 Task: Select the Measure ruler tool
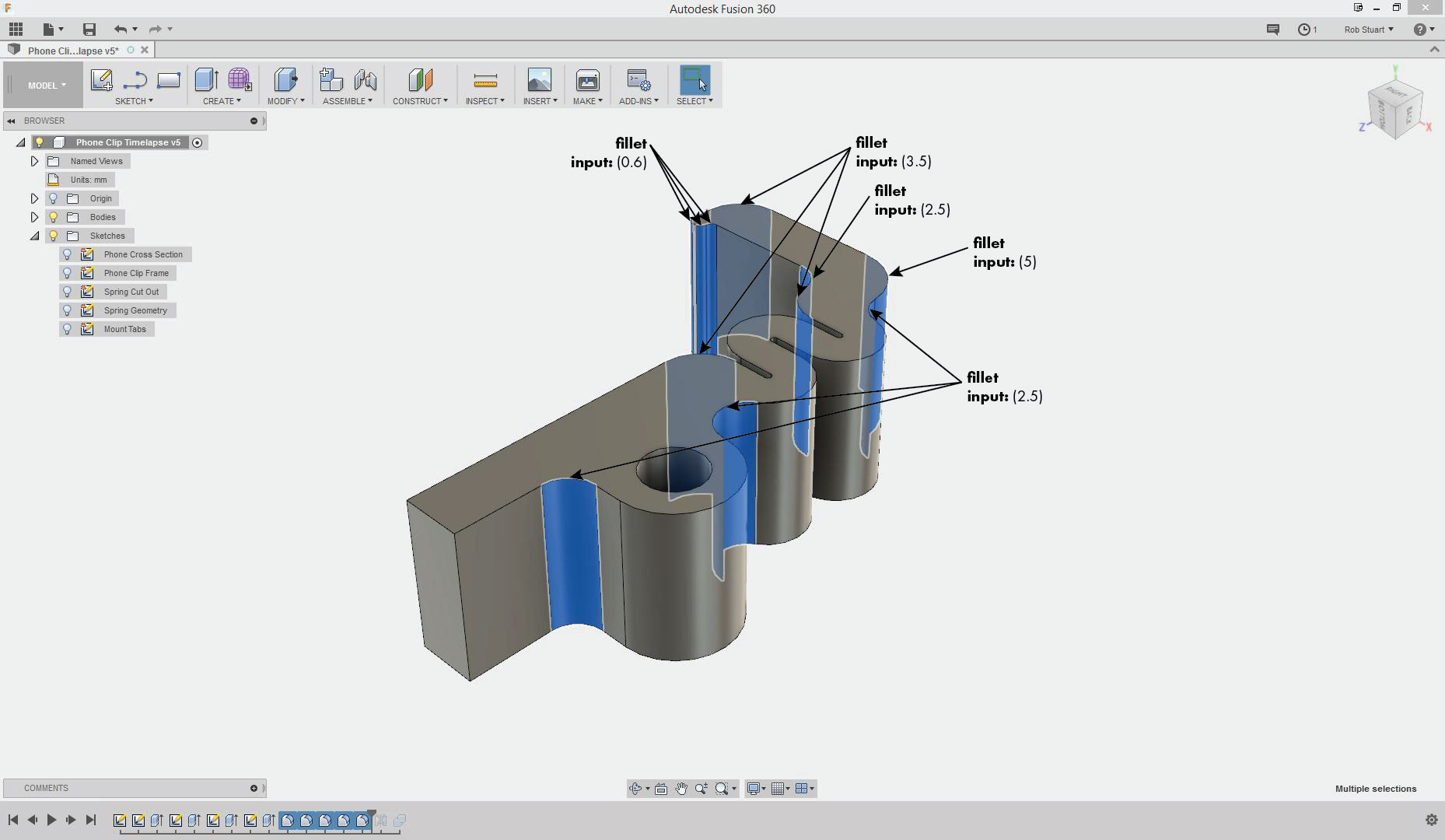[x=485, y=81]
